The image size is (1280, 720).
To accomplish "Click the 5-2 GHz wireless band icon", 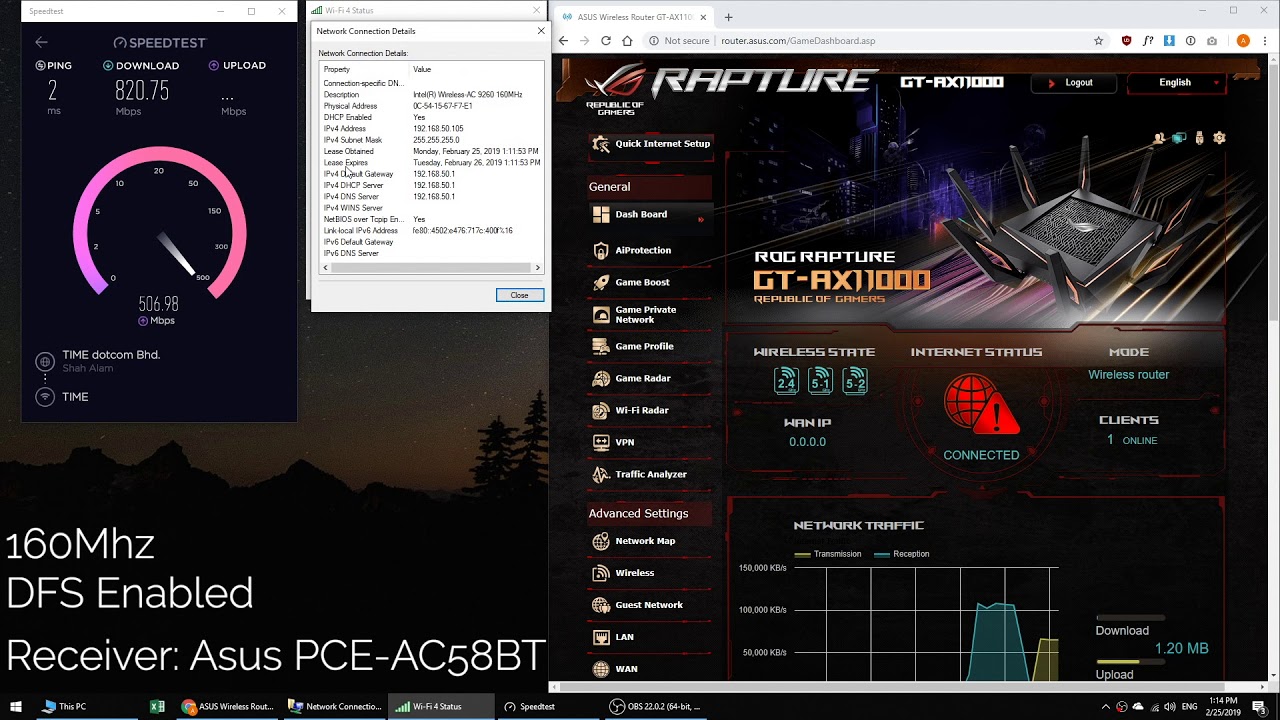I will 855,380.
